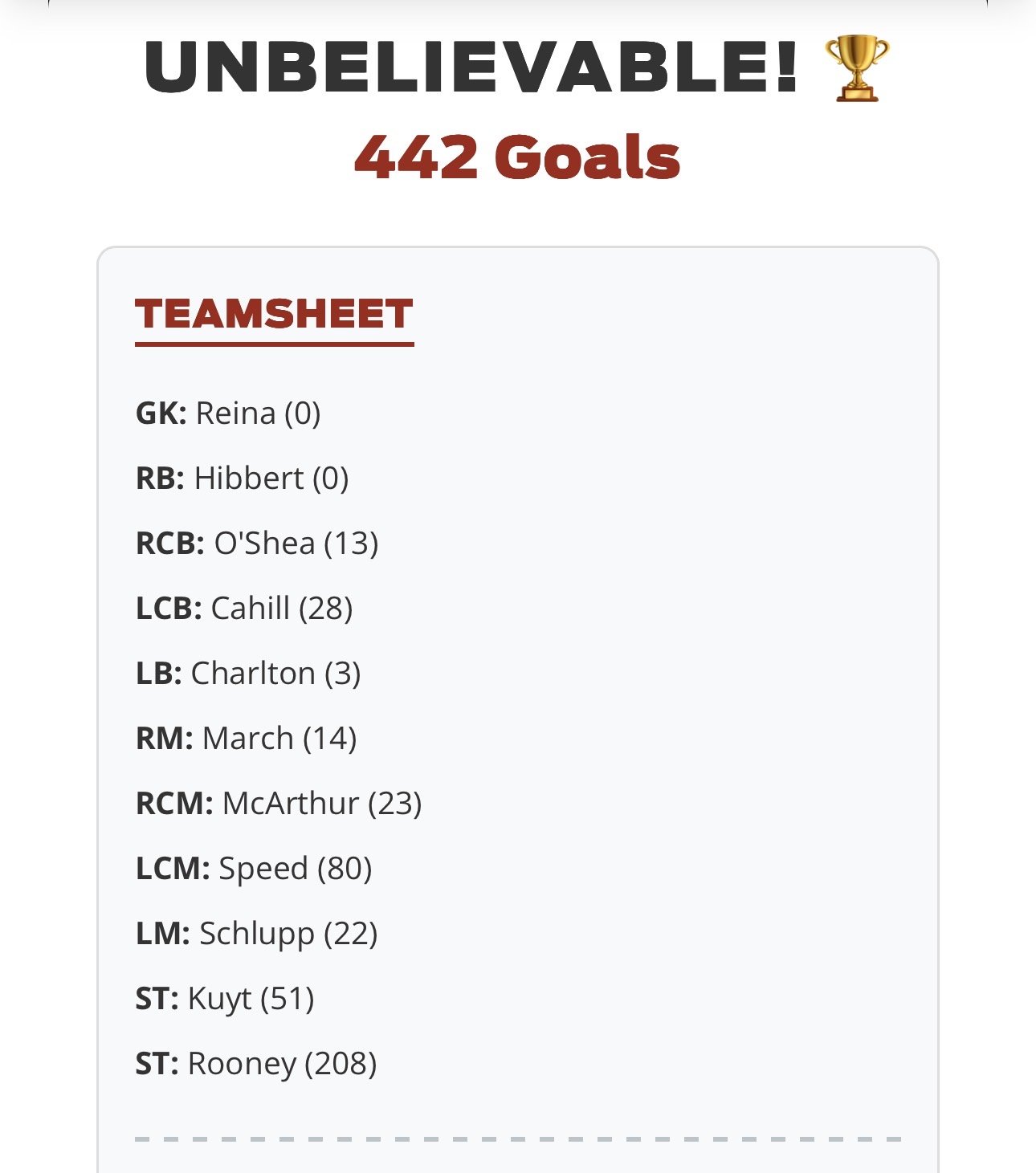This screenshot has width=1036, height=1173.
Task: Click the UNBELIEVABLE! headline text
Action: click(x=471, y=67)
